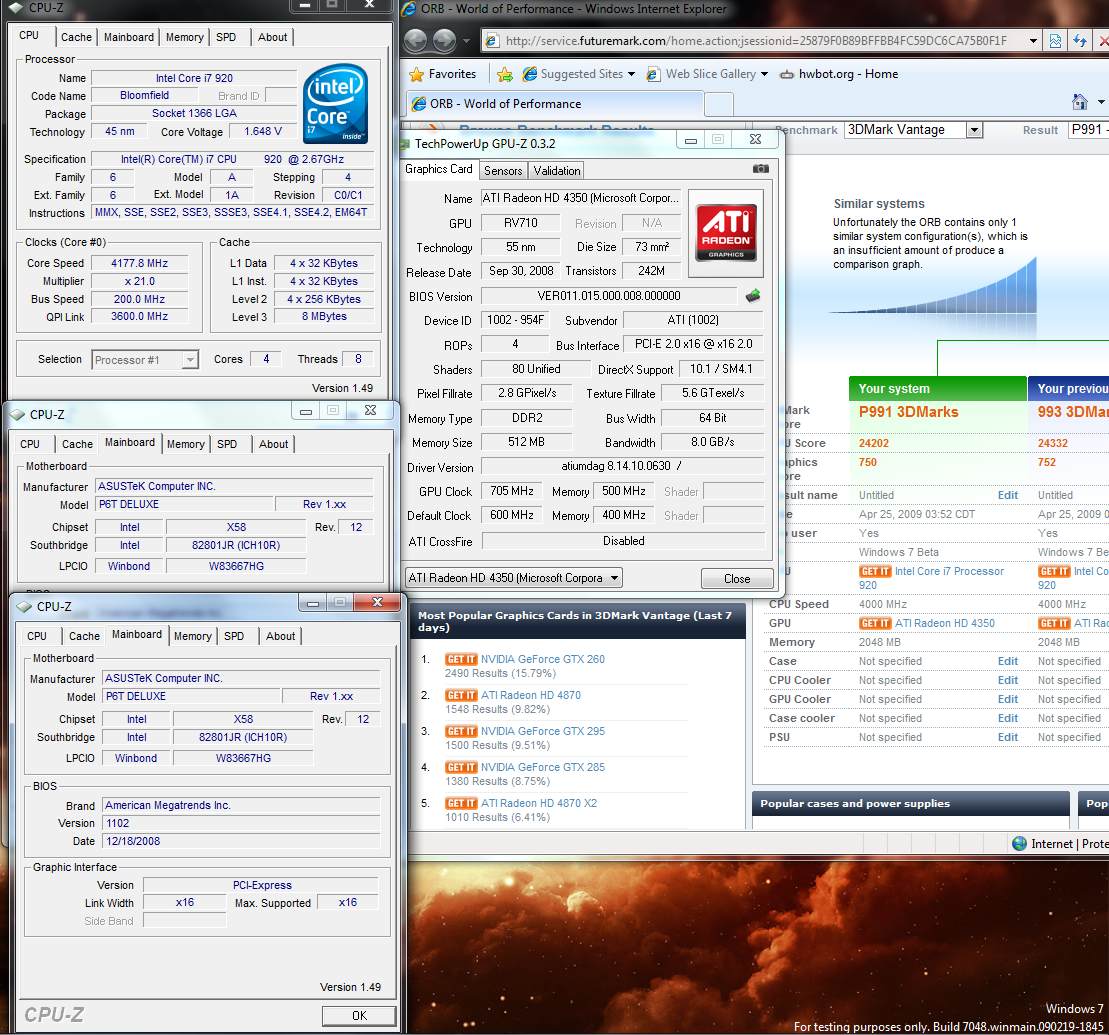Open ATI Radeon HD 4870 X2 link
This screenshot has width=1109, height=1035.
tap(539, 803)
